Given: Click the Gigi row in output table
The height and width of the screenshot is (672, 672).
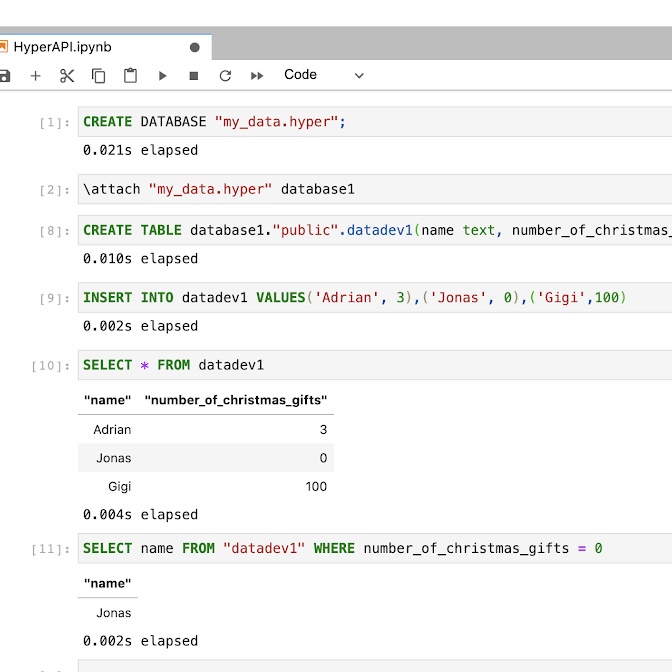Looking at the screenshot, I should coord(205,487).
